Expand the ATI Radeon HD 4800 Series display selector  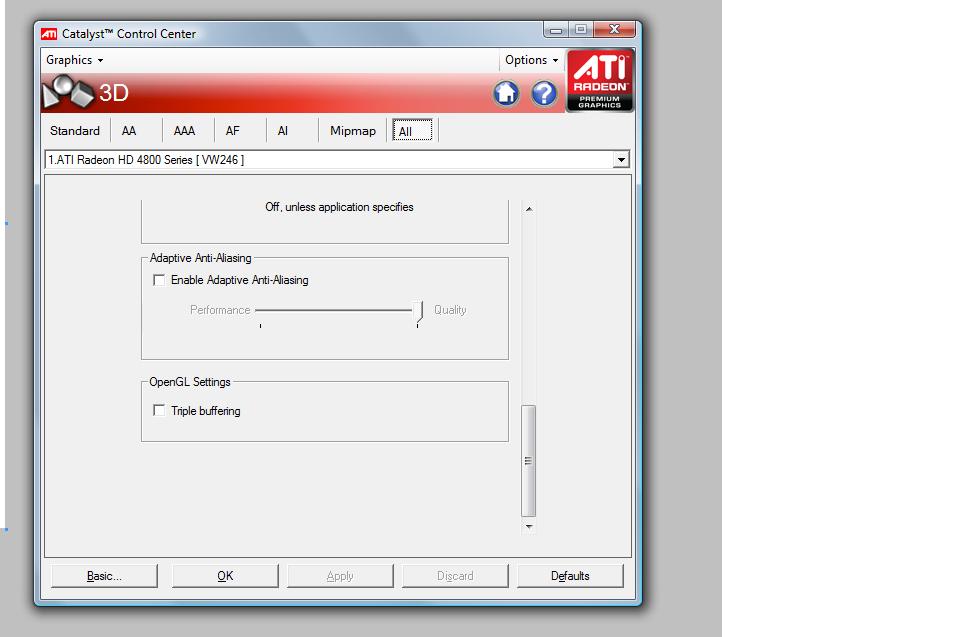coord(621,160)
